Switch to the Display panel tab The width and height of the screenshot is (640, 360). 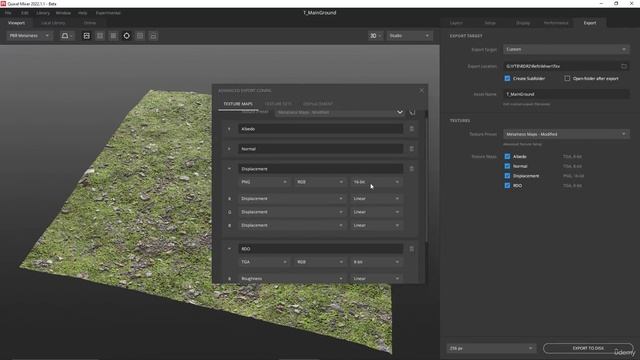[x=523, y=23]
